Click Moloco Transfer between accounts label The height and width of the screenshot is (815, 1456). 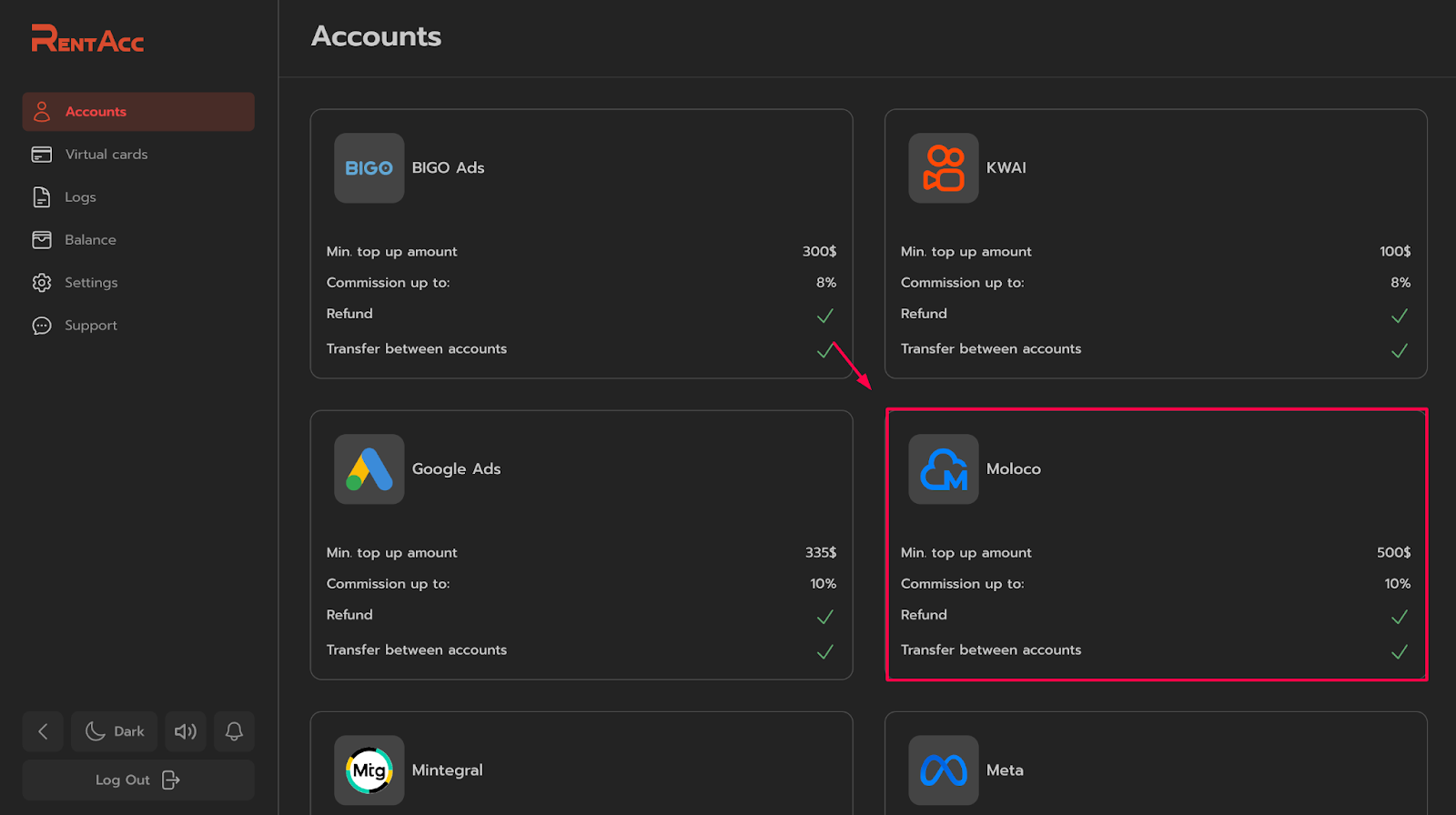[x=991, y=650]
